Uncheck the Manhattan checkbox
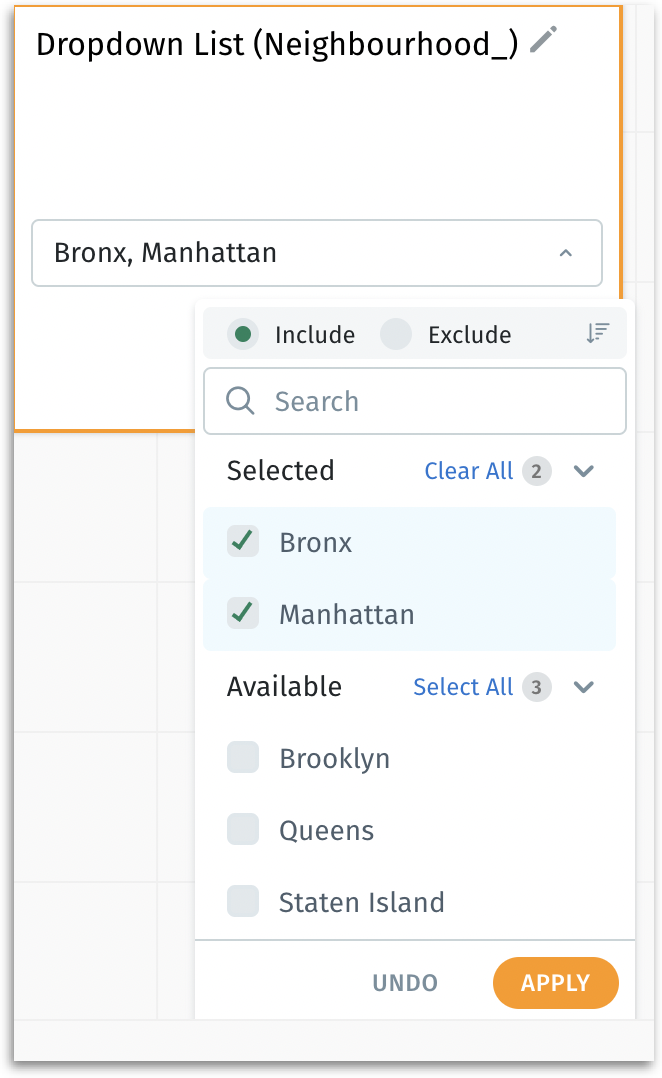Screen dimensions: 662x1078 coord(243,613)
